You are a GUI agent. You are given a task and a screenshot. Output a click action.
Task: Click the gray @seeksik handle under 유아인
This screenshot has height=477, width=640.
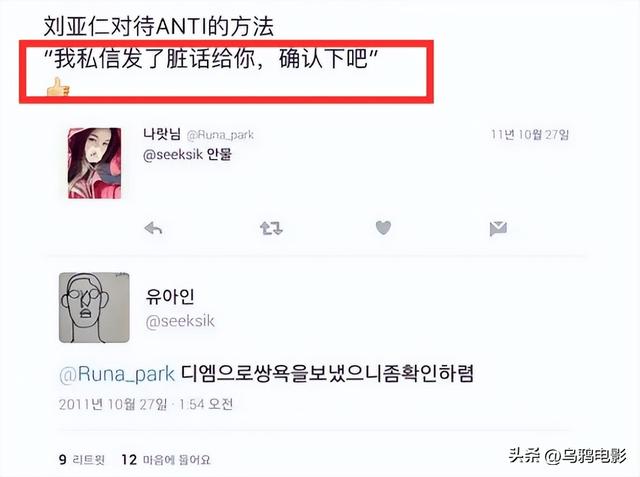point(180,322)
